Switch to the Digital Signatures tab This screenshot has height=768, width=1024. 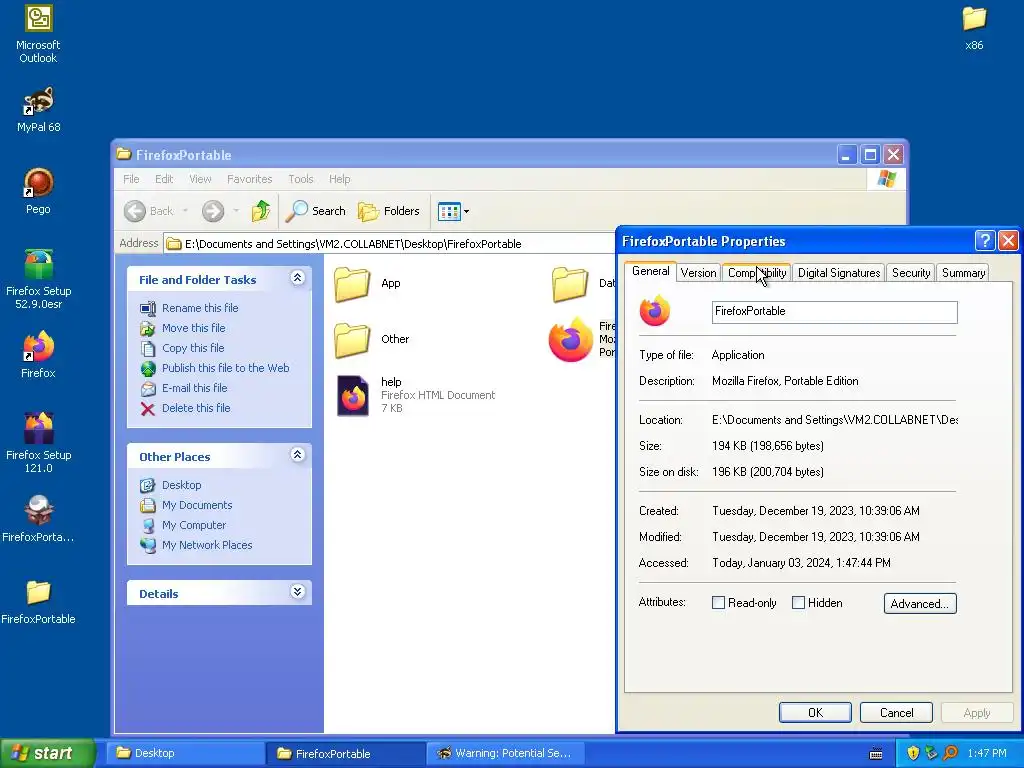pyautogui.click(x=839, y=273)
